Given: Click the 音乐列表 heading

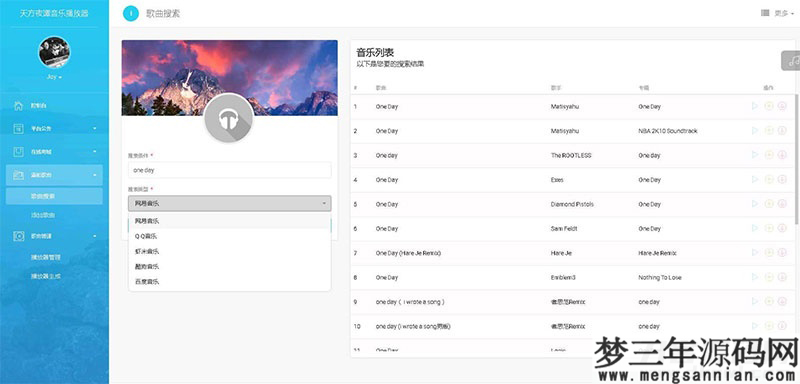Looking at the screenshot, I should point(375,53).
